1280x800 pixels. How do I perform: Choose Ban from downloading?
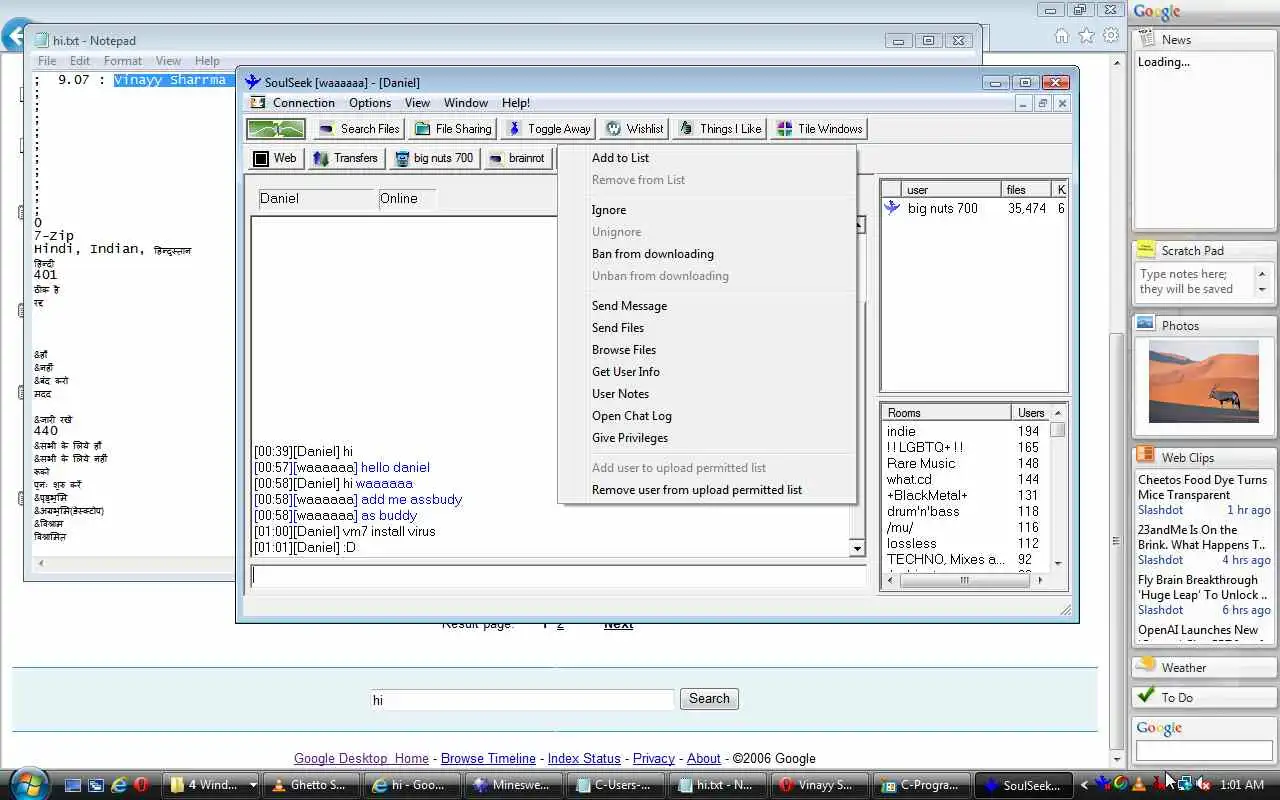(x=653, y=254)
